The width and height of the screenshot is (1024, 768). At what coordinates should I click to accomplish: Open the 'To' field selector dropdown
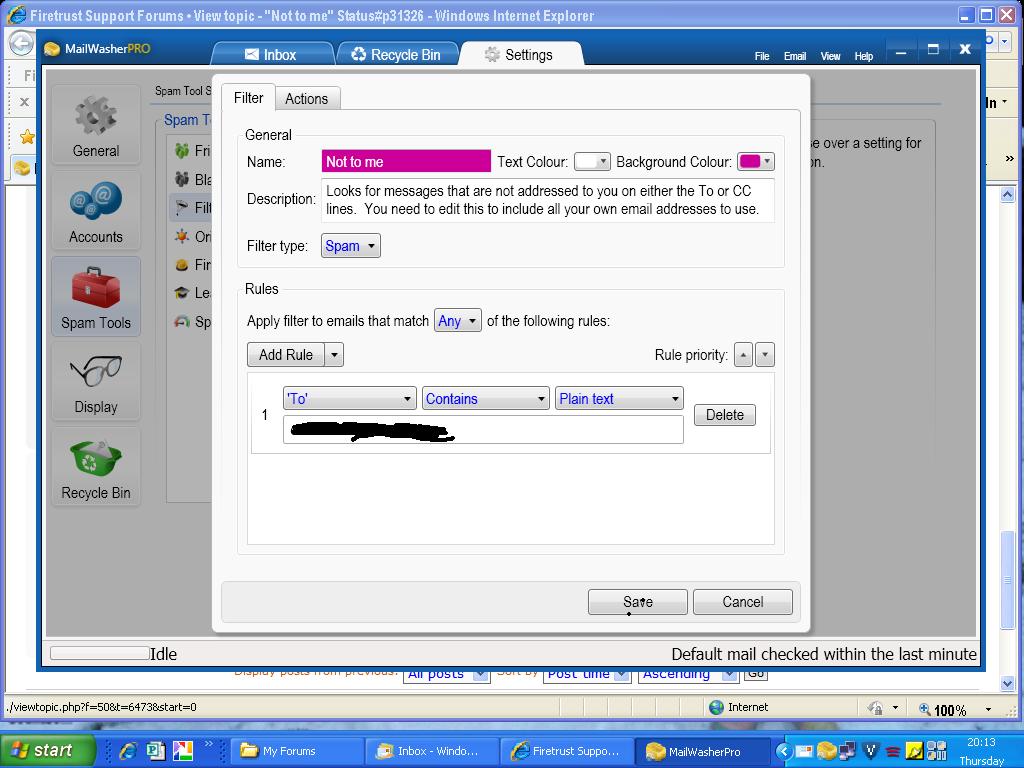point(349,398)
